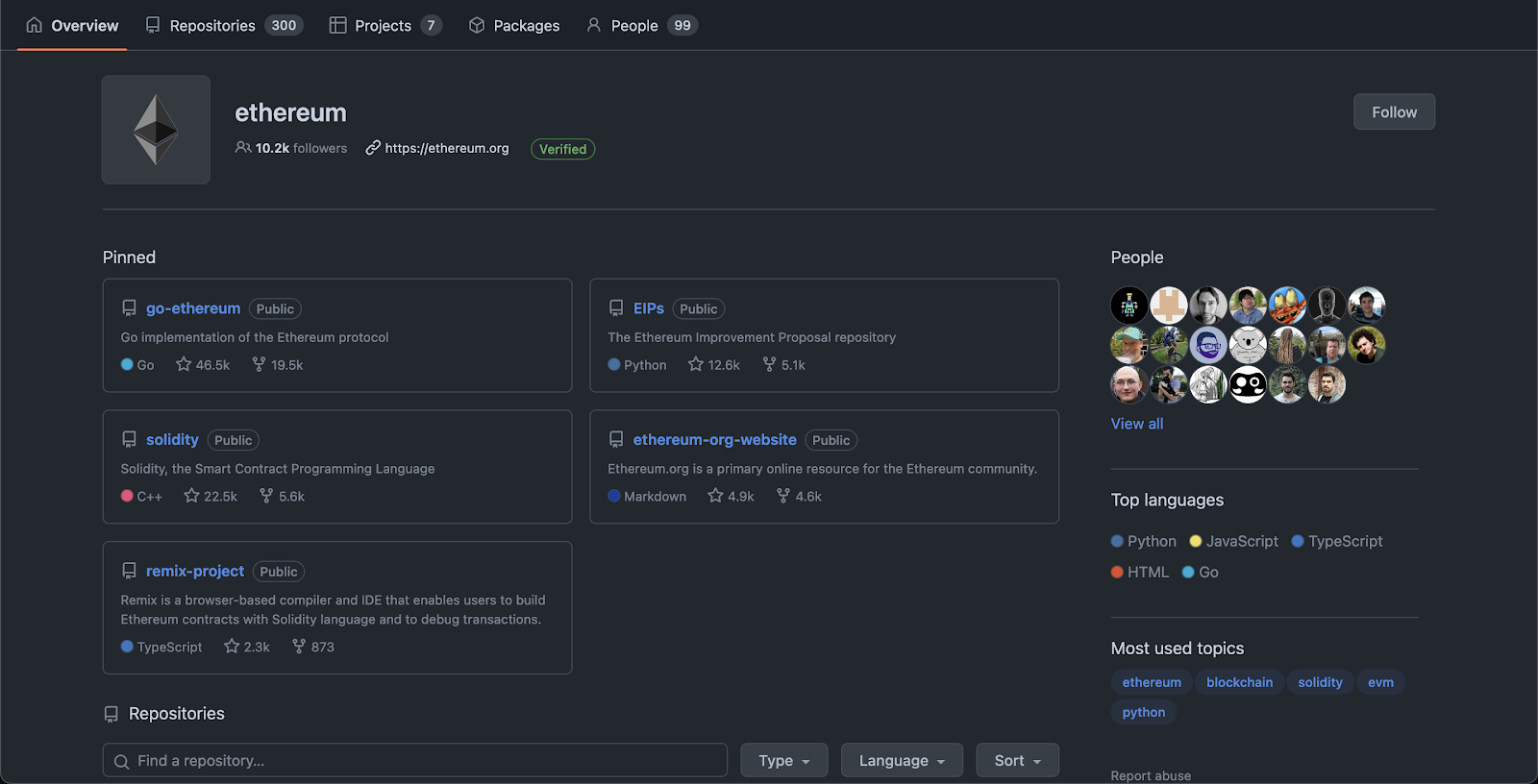Click the repo icon beside ethereum-org-website
Screen dimensions: 1538x784
616,439
